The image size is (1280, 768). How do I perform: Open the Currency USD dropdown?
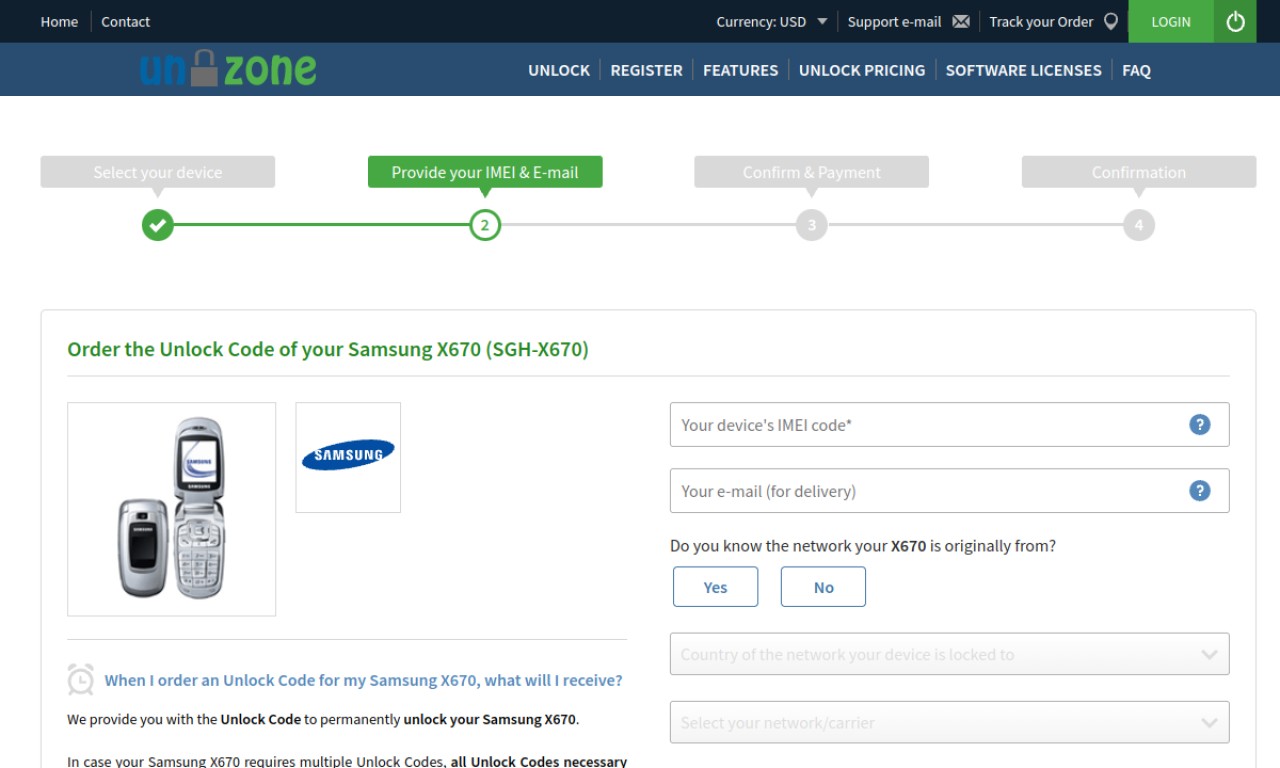click(772, 21)
